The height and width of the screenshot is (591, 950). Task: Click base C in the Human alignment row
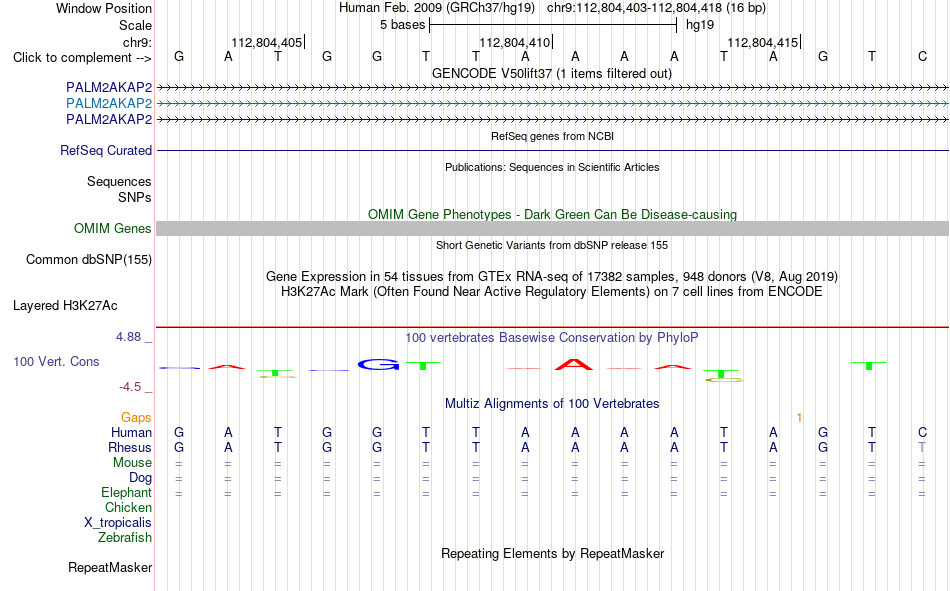click(922, 433)
